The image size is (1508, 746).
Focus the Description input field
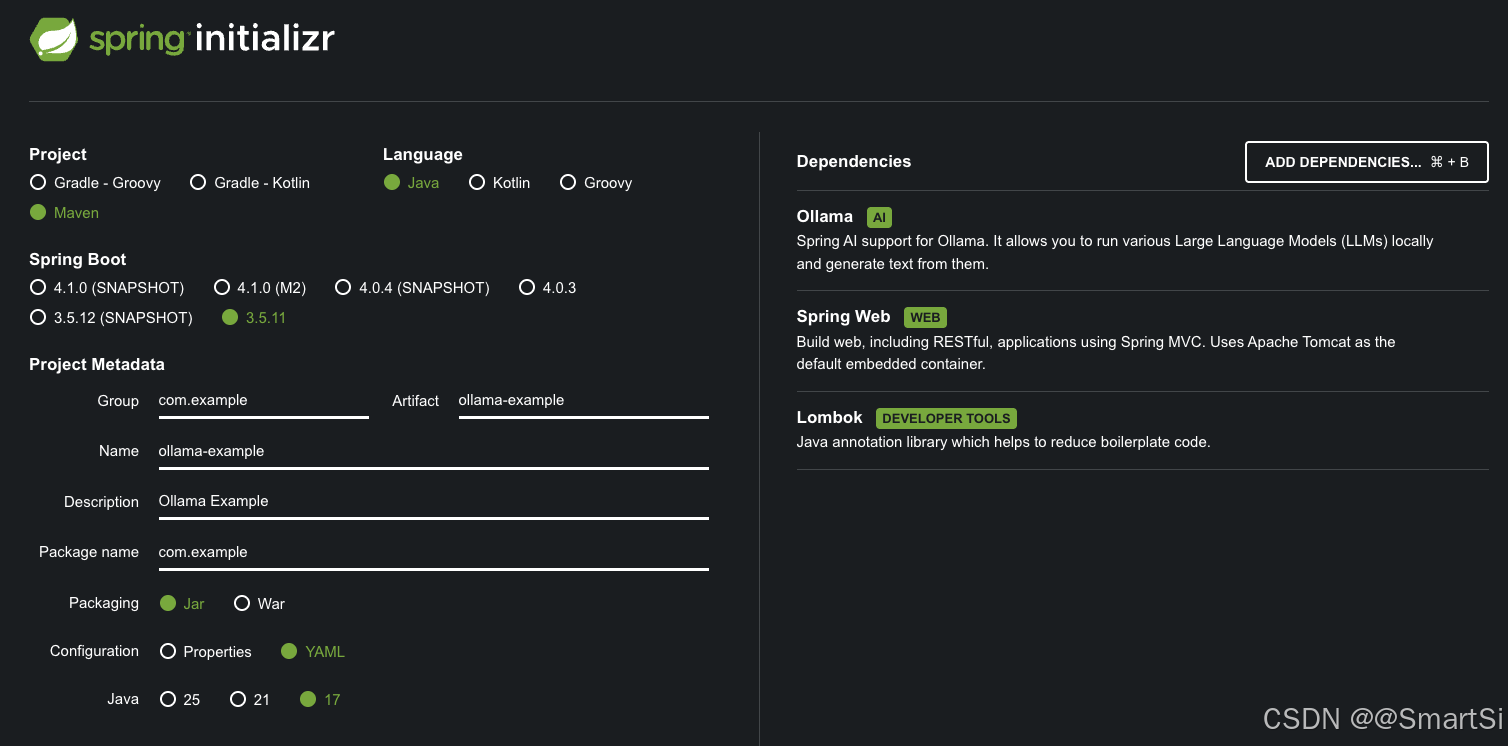coord(433,502)
